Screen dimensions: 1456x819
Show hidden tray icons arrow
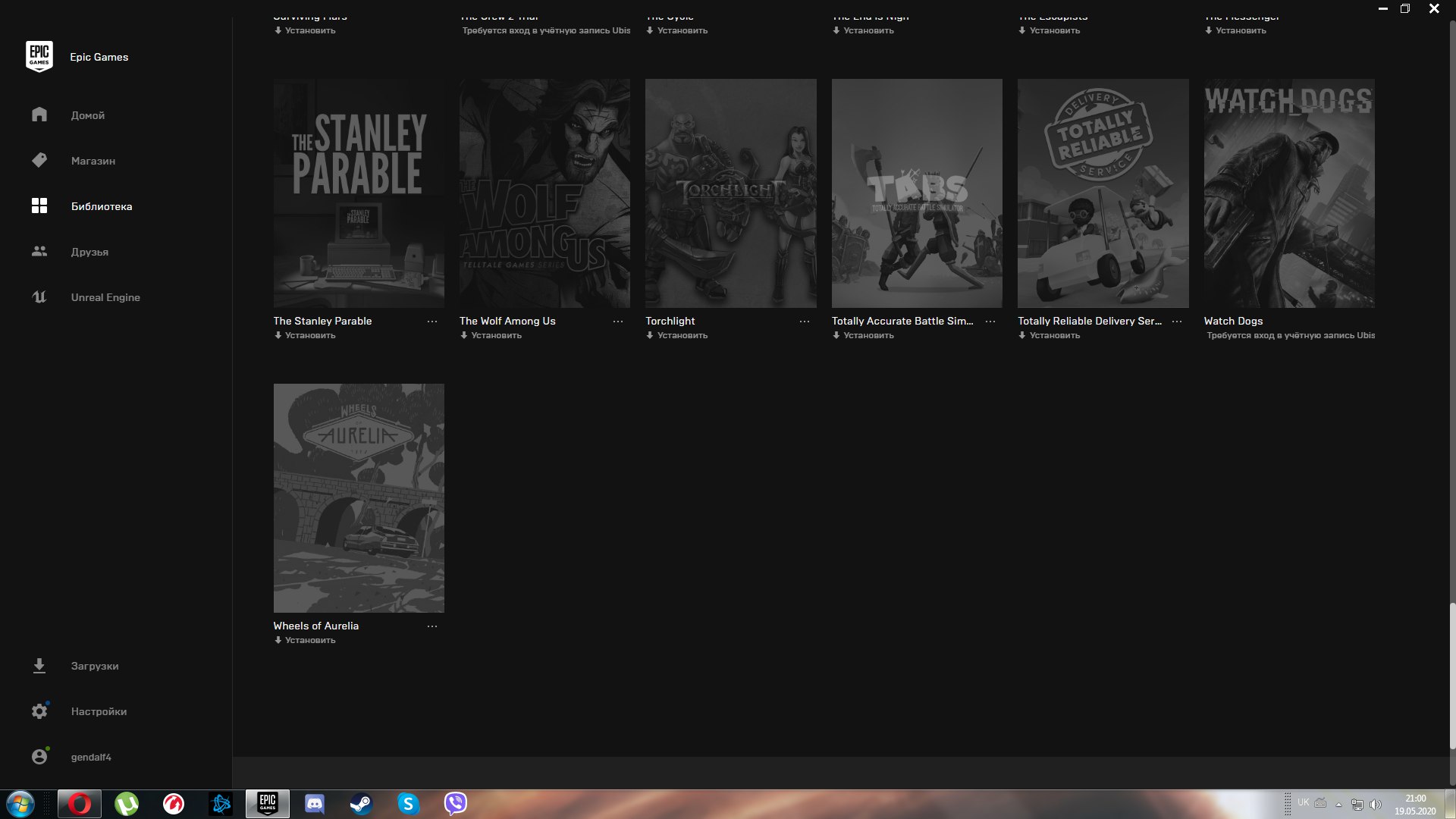1338,804
